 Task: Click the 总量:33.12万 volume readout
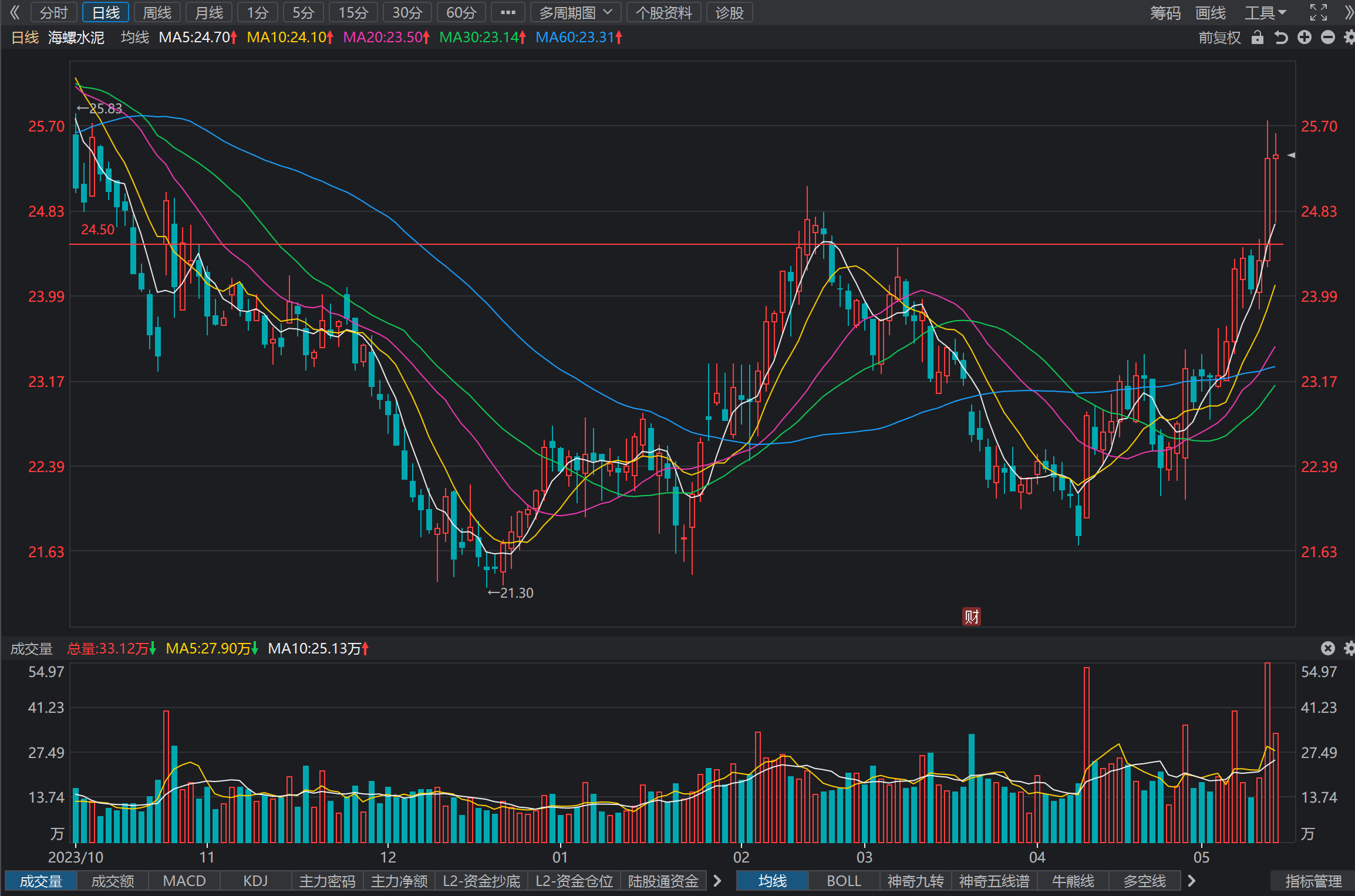pyautogui.click(x=112, y=648)
